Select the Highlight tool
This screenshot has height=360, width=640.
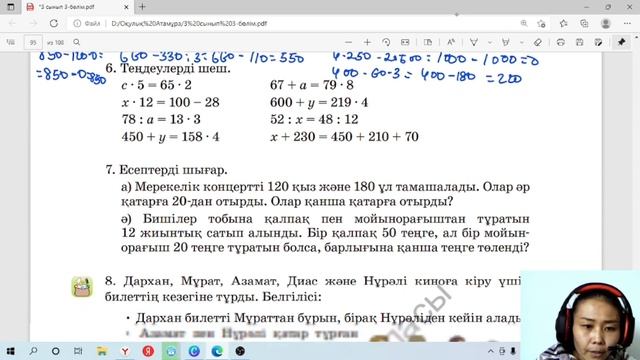(x=506, y=42)
